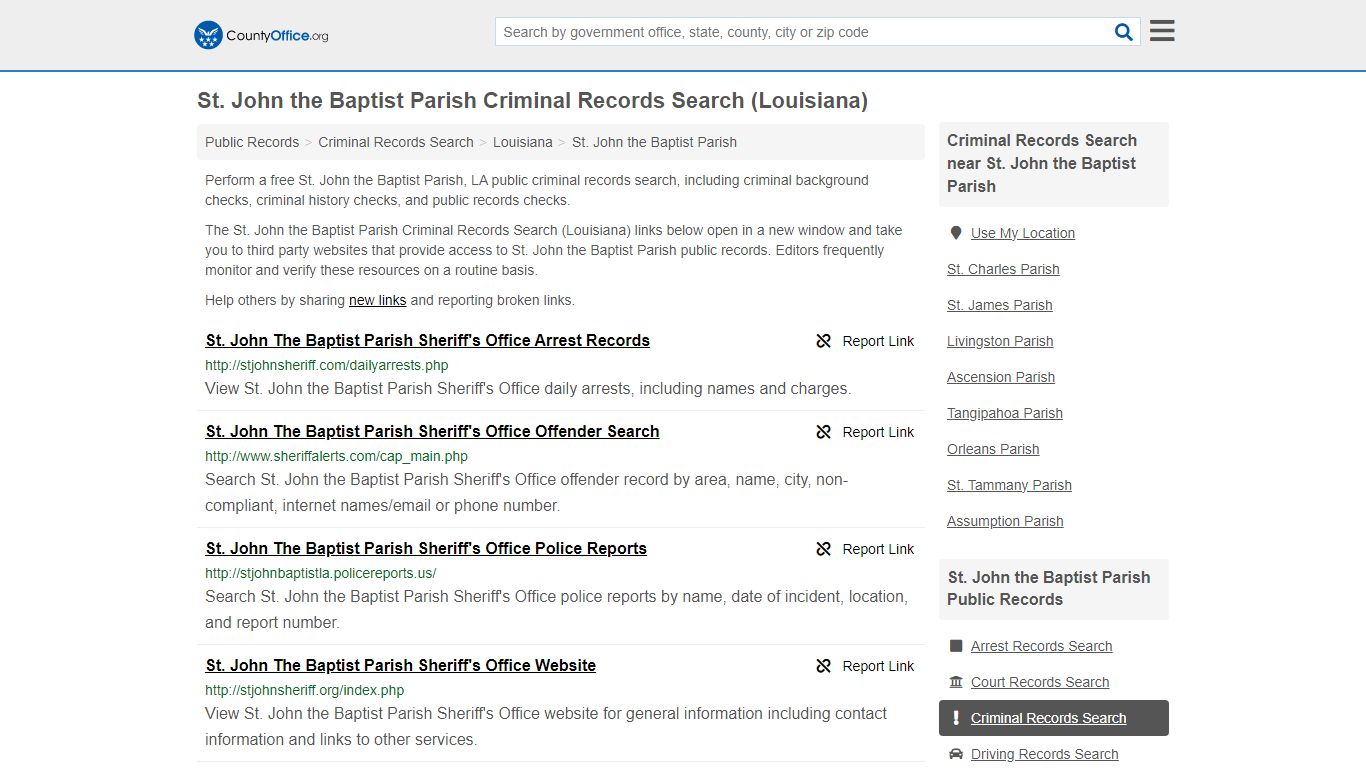Open the hamburger menu icon
The height and width of the screenshot is (768, 1366).
pos(1162,31)
